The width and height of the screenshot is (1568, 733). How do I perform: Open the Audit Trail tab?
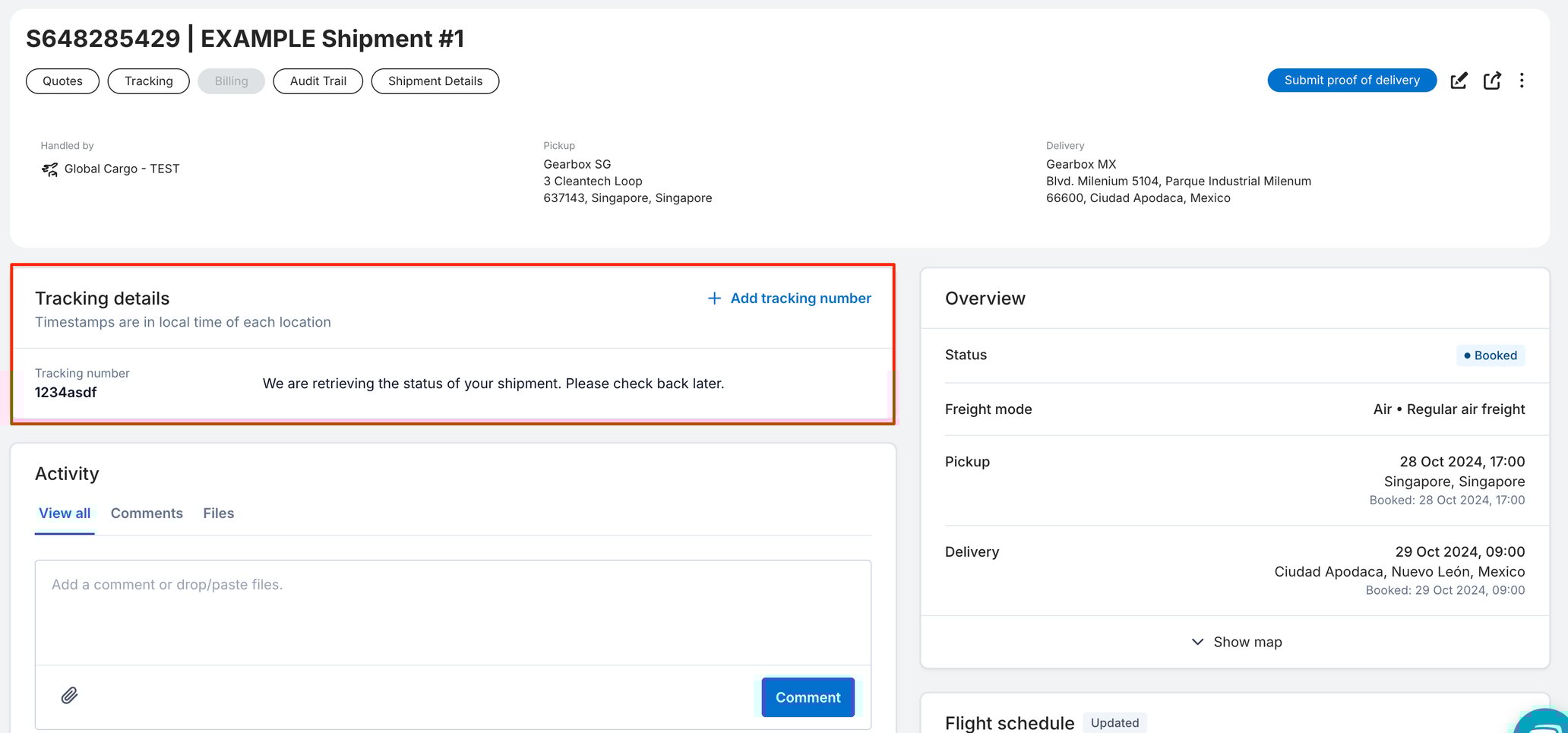tap(318, 81)
